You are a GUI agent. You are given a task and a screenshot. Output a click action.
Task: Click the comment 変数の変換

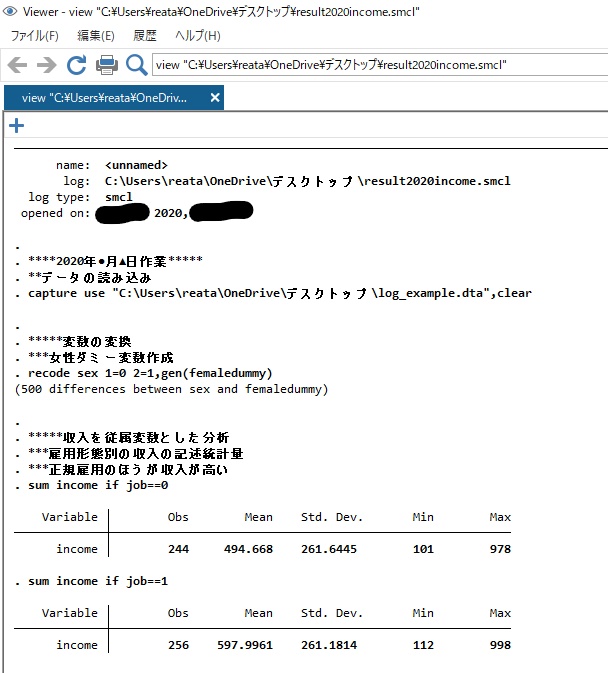pyautogui.click(x=97, y=342)
